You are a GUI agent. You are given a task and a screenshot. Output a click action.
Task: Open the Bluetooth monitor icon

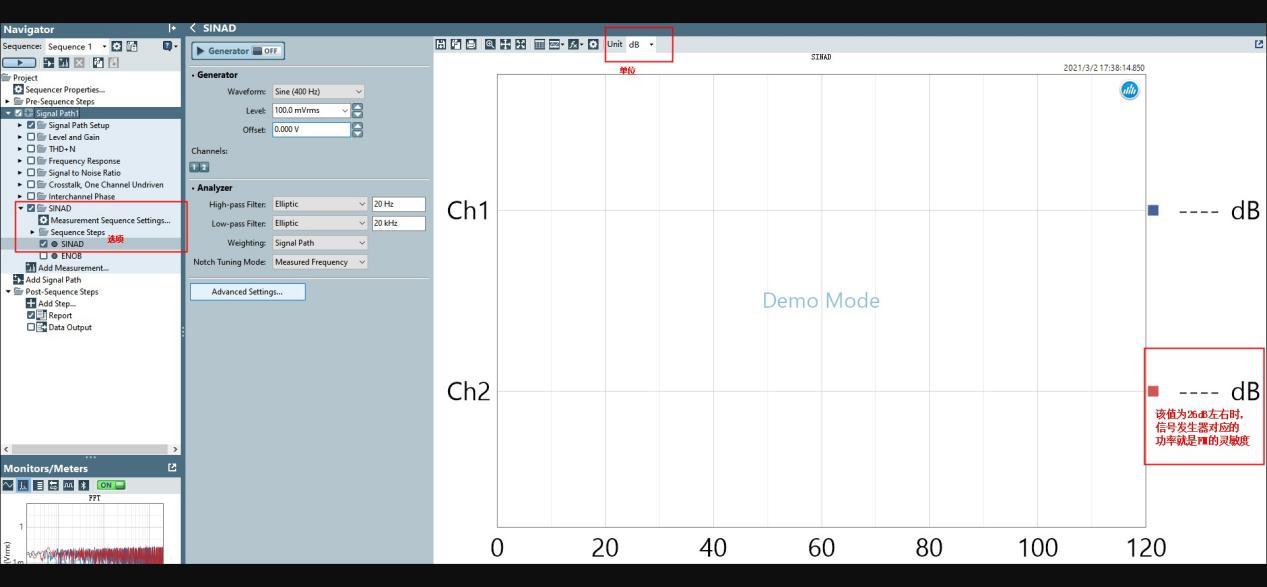tap(83, 485)
